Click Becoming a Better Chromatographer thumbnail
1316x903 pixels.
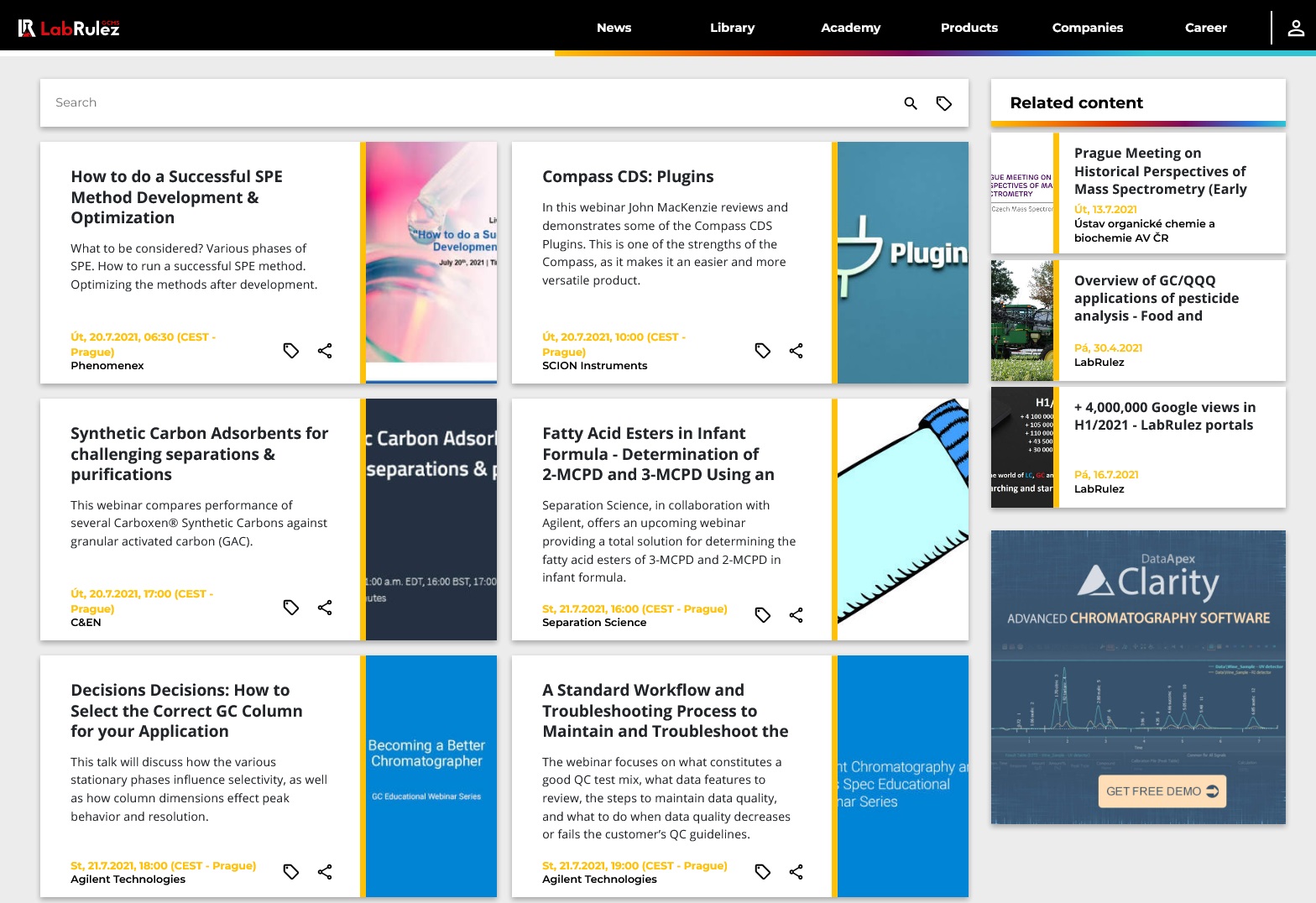[431, 776]
